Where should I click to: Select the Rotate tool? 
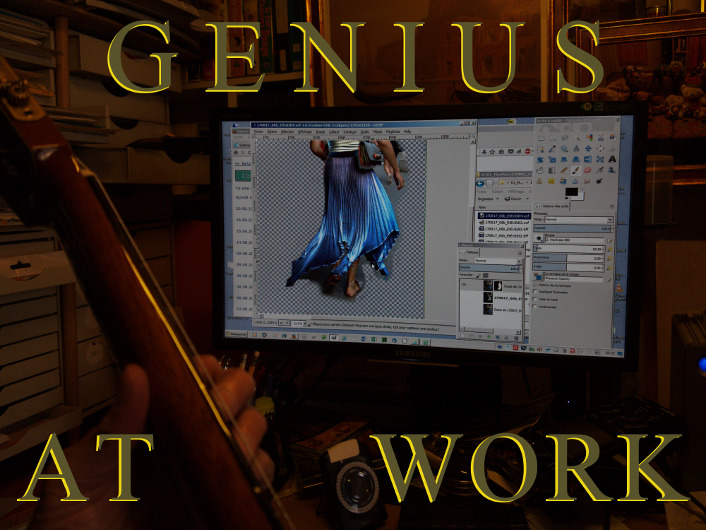click(541, 159)
